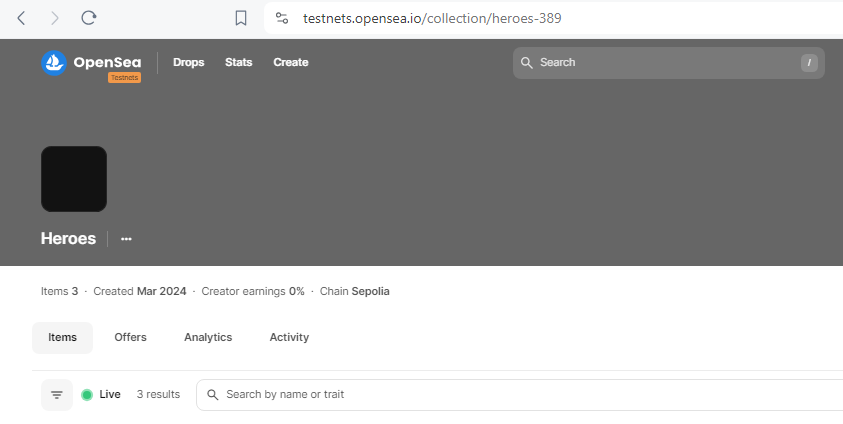The image size is (843, 424).
Task: Switch to the Activity tab
Action: coord(289,337)
